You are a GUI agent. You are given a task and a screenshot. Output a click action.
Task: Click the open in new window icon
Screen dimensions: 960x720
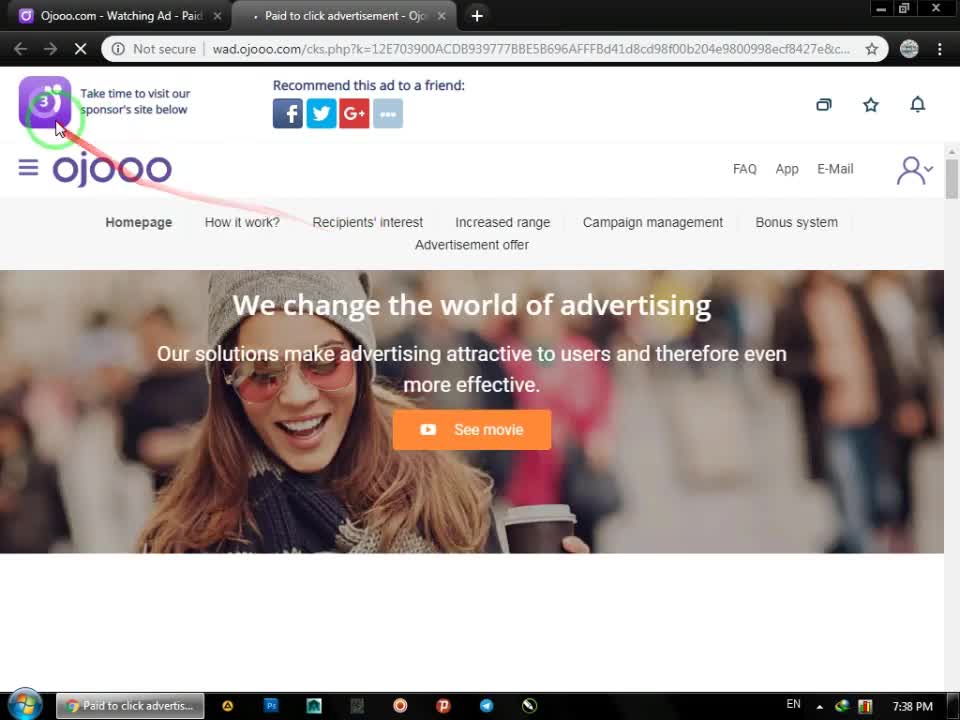(824, 105)
